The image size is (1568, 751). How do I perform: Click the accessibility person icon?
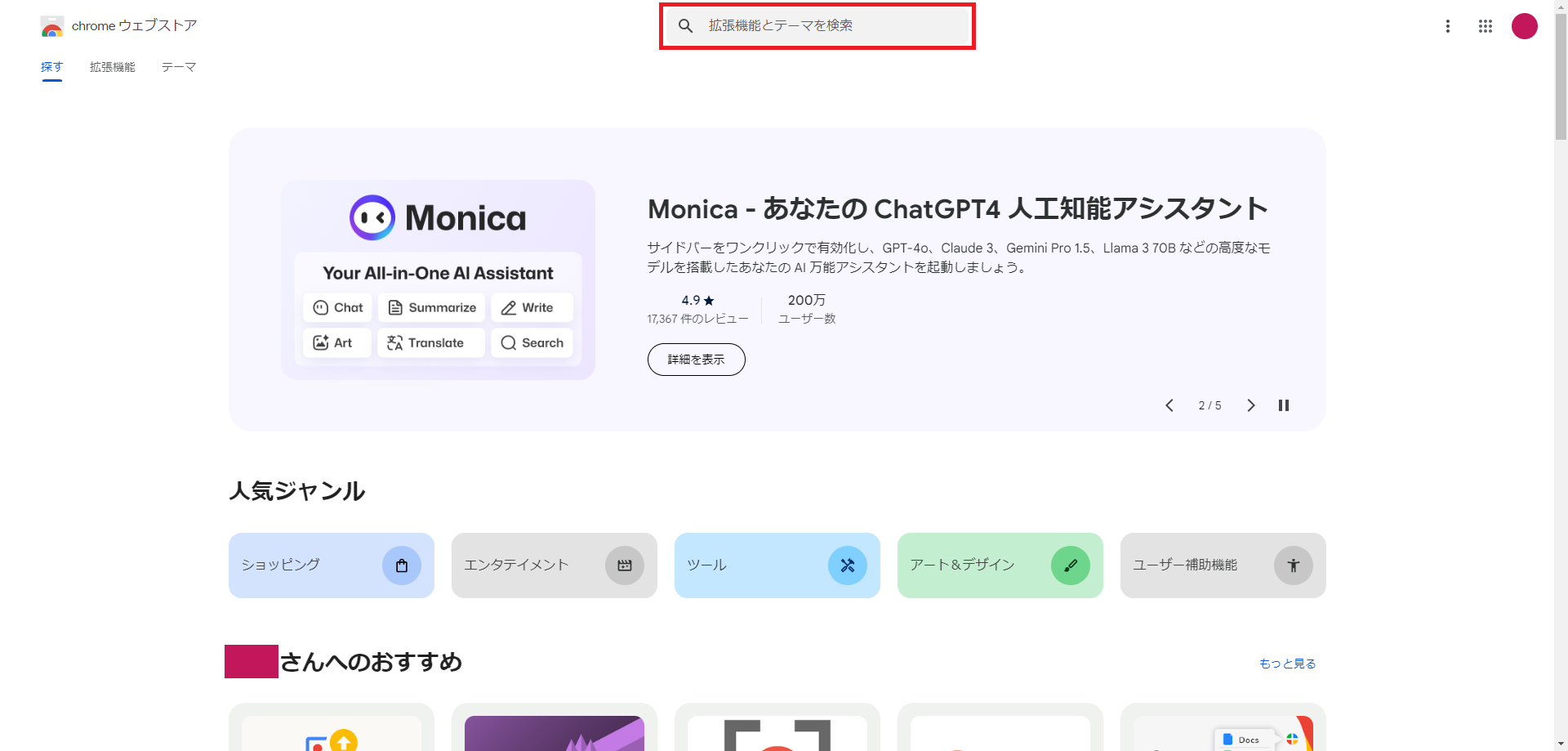(1294, 565)
